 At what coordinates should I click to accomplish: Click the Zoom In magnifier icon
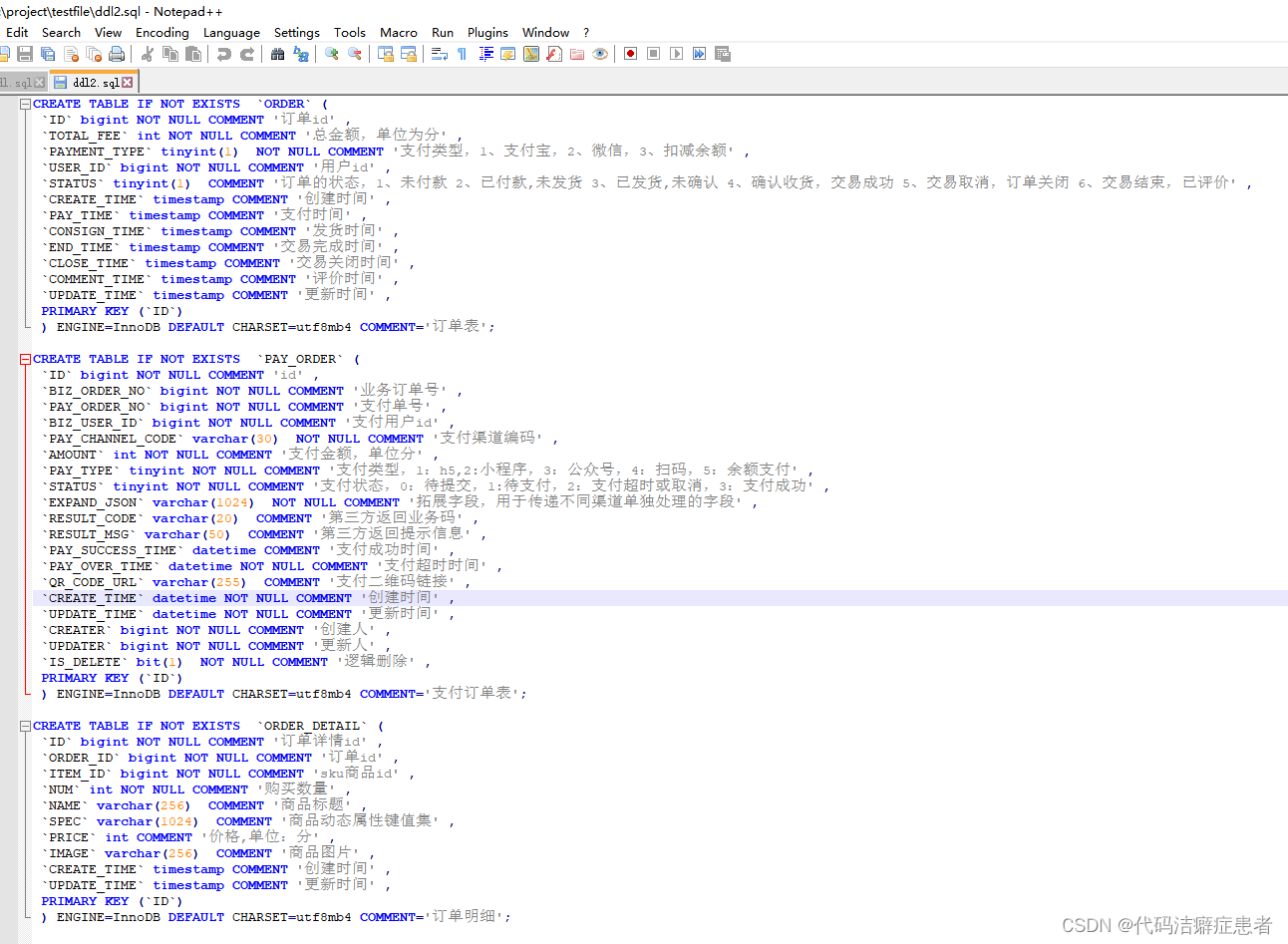tap(332, 54)
